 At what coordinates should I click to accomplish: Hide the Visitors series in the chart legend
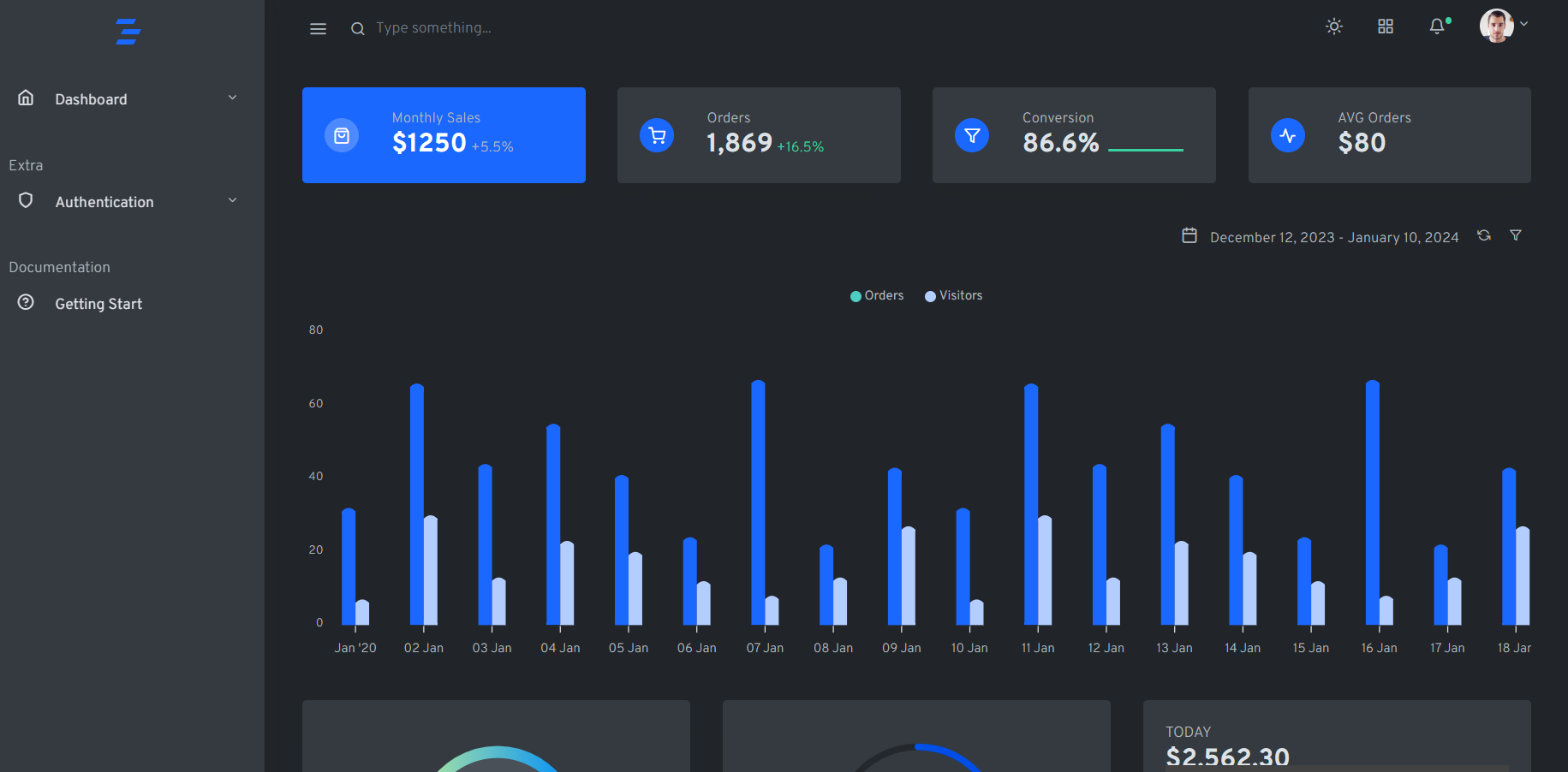click(952, 295)
